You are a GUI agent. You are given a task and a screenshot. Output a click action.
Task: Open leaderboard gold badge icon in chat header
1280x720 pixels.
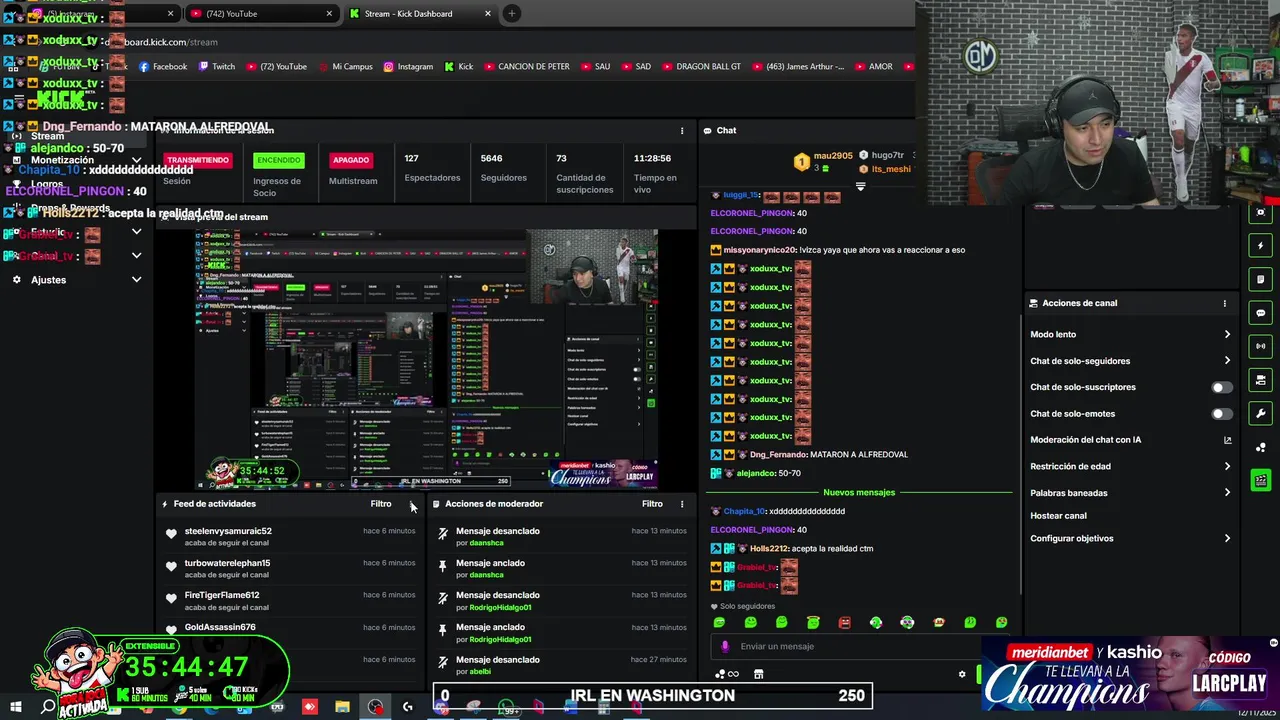coord(801,161)
